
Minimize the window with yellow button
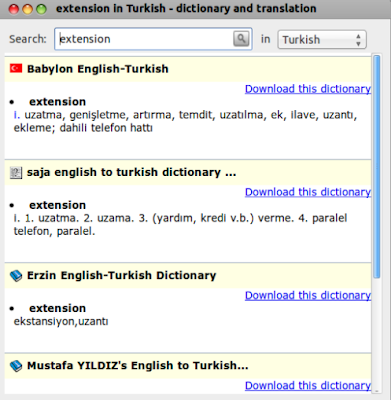28,9
